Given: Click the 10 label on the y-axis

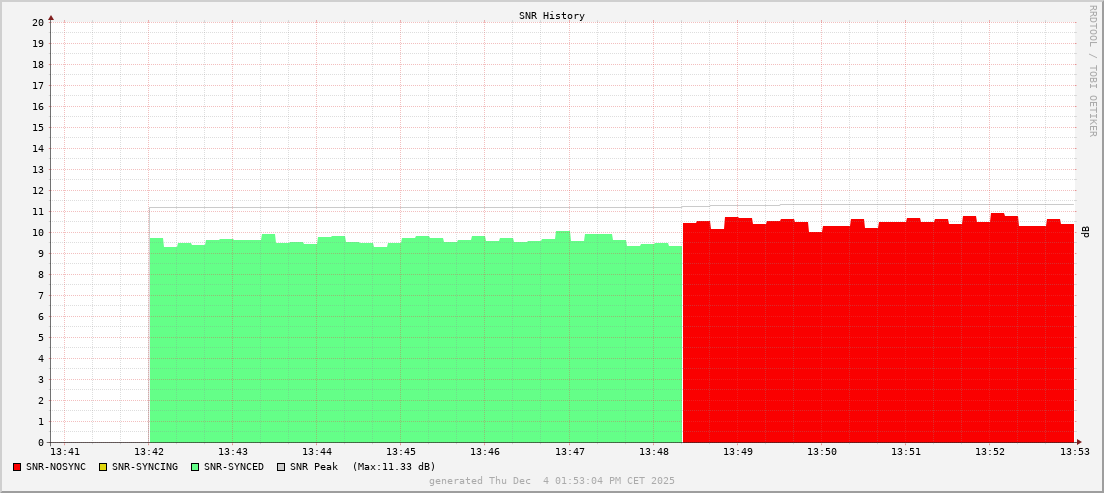Looking at the screenshot, I should (37, 232).
